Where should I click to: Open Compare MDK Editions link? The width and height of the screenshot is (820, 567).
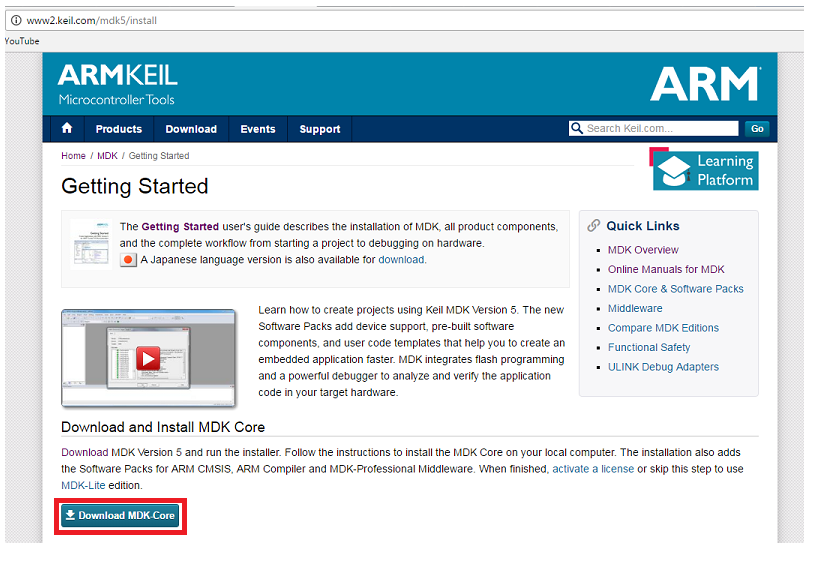tap(663, 328)
